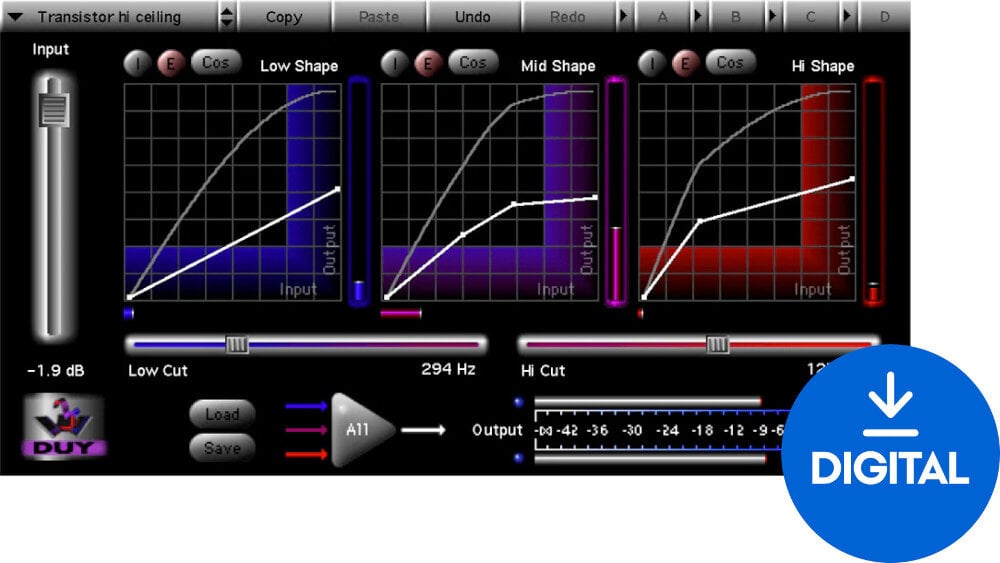Click the Mid Shape curve middle breakpoint
This screenshot has height=563, width=1000.
pyautogui.click(x=463, y=235)
